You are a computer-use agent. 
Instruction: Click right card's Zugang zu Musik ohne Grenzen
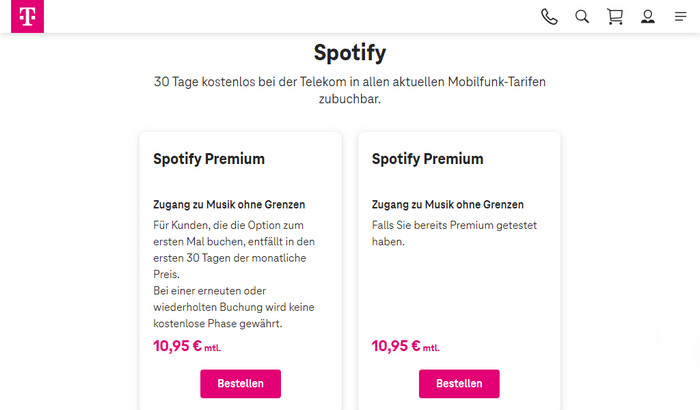(x=447, y=204)
